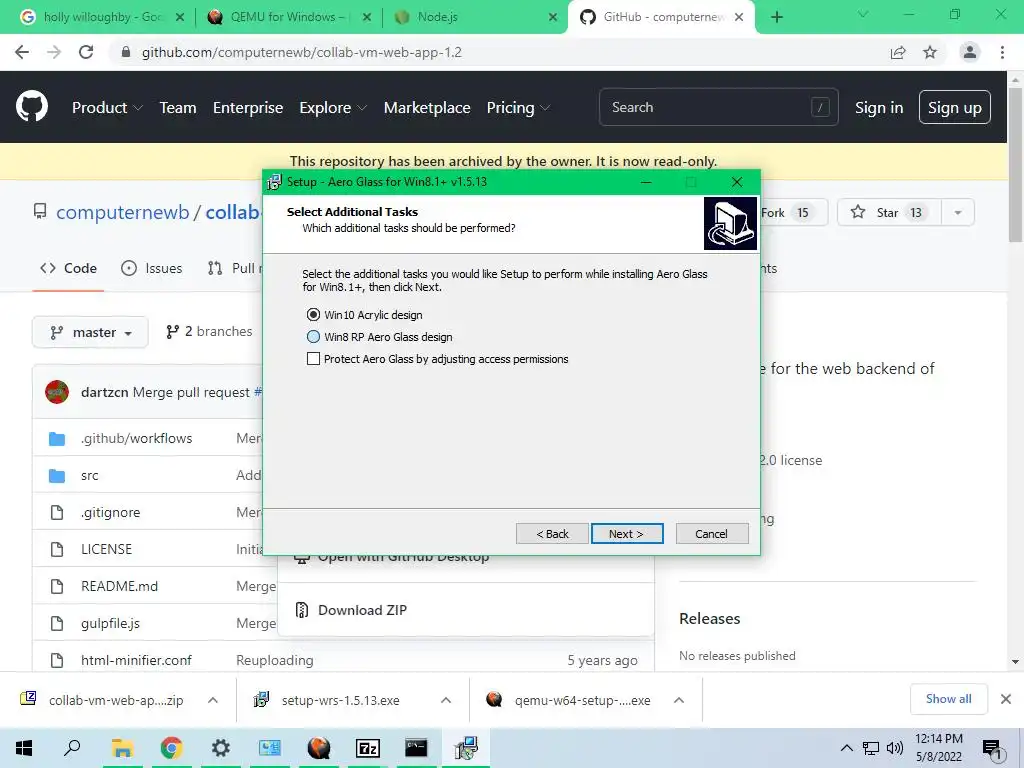The image size is (1024, 768).
Task: Reload the page with refresh icon
Action: point(86,52)
